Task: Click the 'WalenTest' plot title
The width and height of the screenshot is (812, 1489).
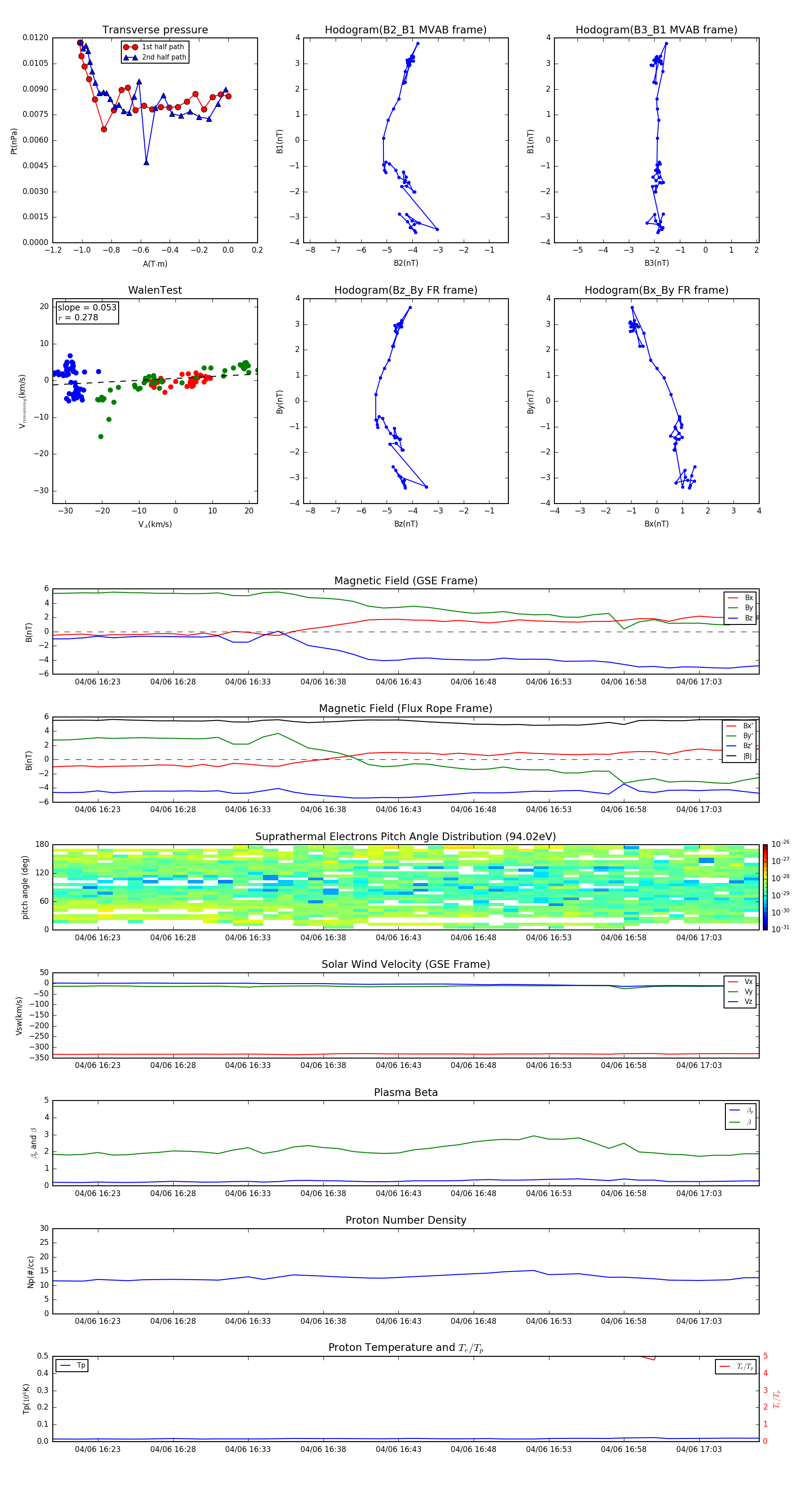Action: tap(155, 290)
